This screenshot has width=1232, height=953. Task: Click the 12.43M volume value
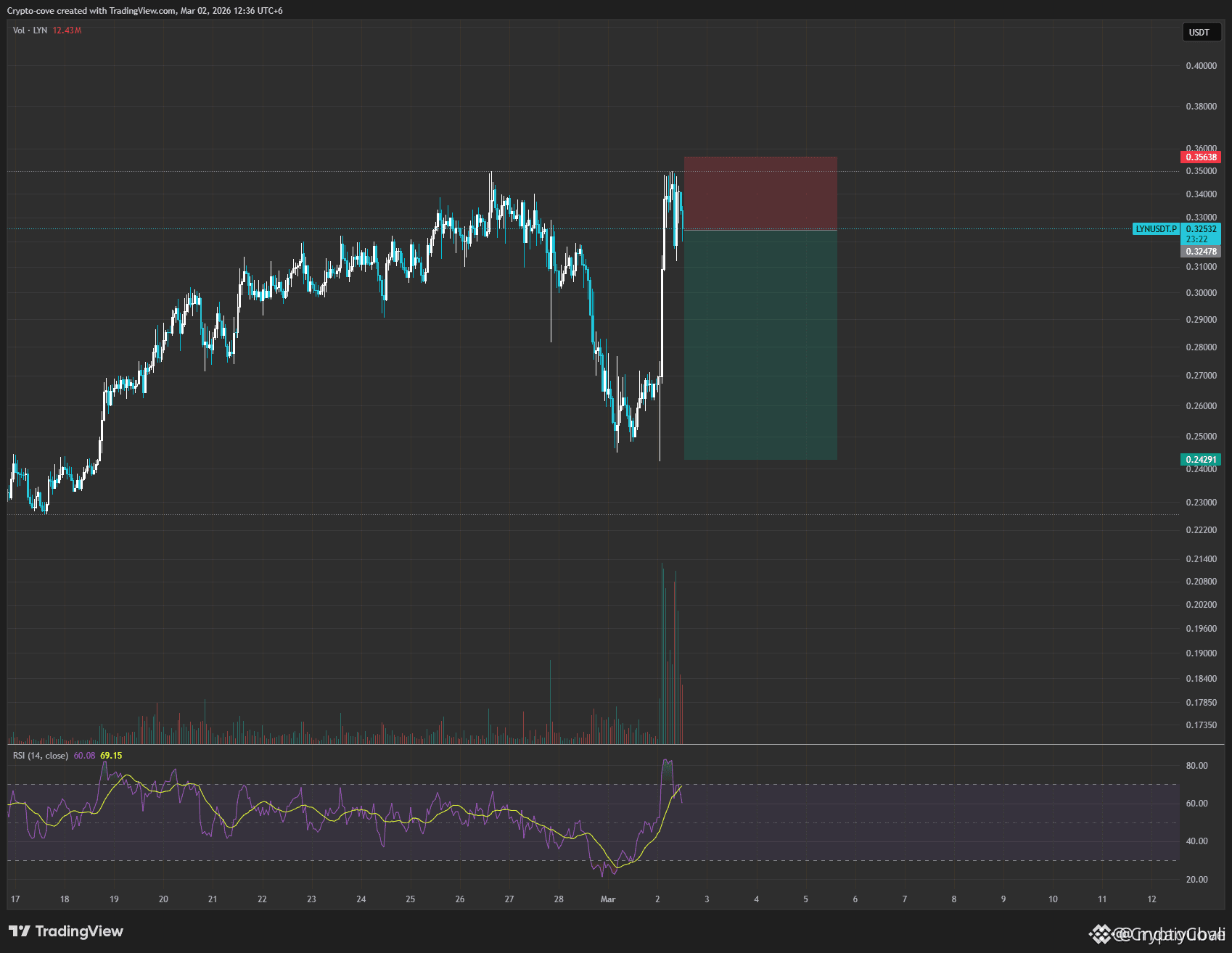coord(67,30)
